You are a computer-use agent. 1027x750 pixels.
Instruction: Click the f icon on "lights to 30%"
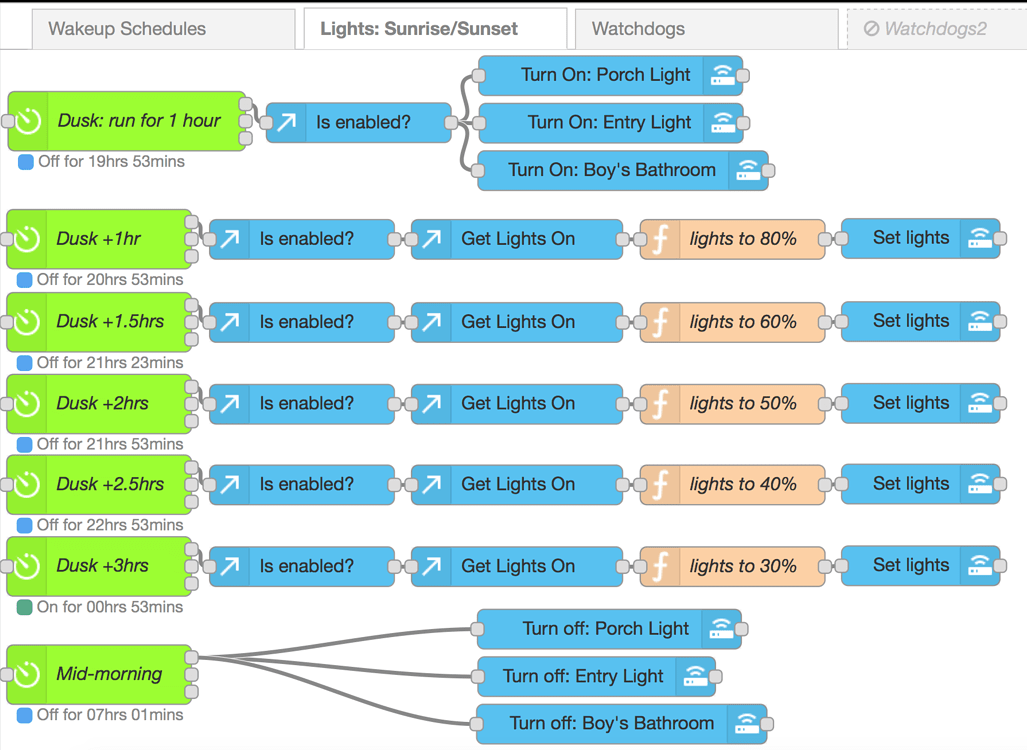coord(662,566)
